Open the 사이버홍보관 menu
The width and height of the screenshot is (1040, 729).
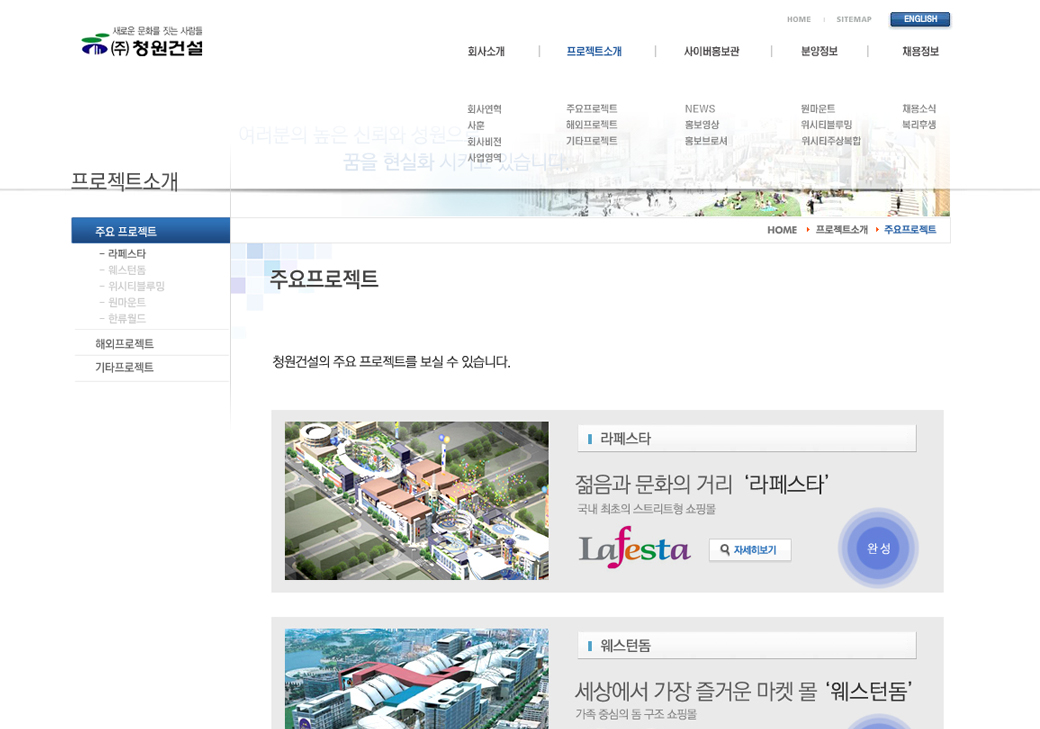(711, 52)
